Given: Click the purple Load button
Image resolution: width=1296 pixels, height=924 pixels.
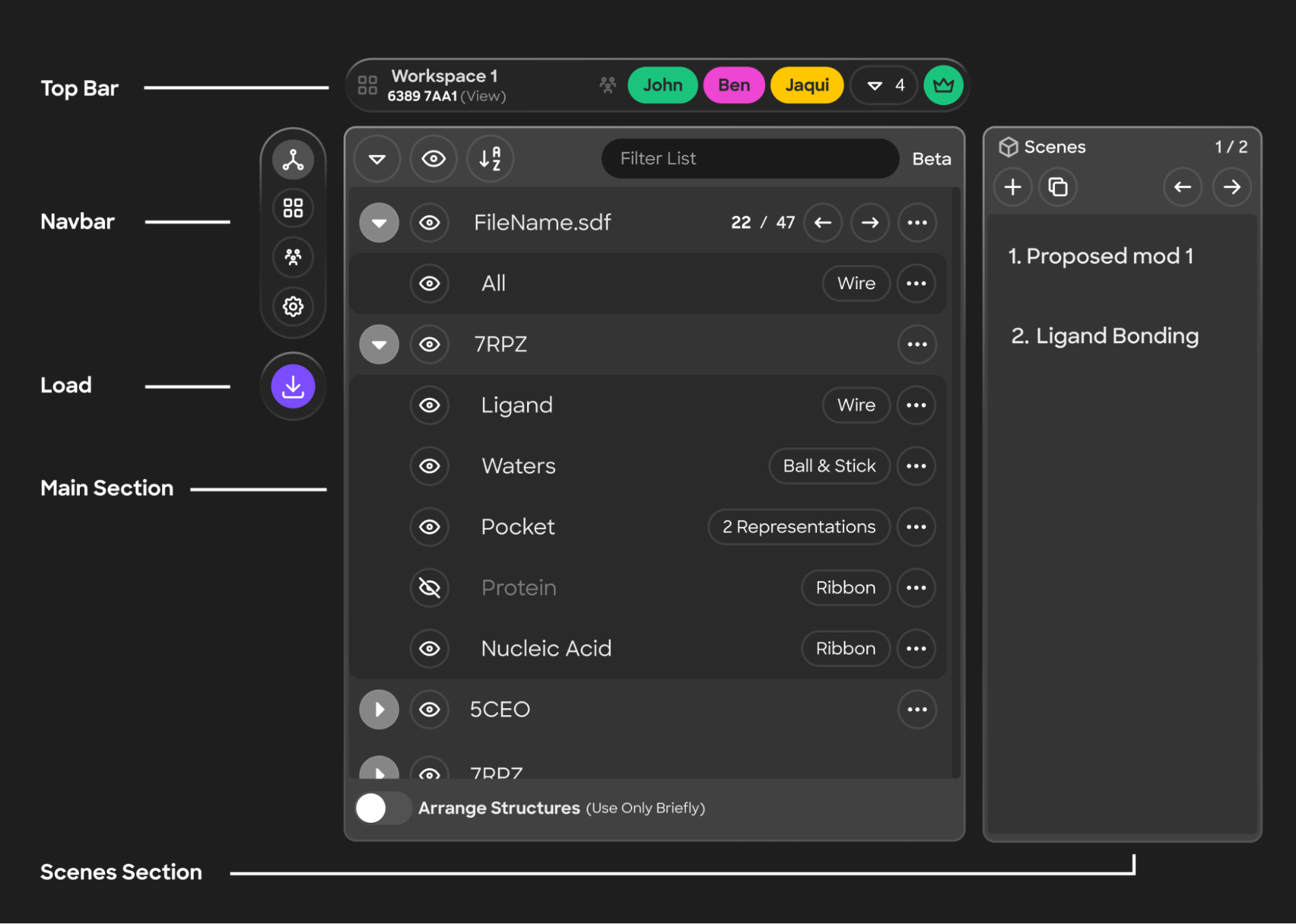Looking at the screenshot, I should pos(292,386).
